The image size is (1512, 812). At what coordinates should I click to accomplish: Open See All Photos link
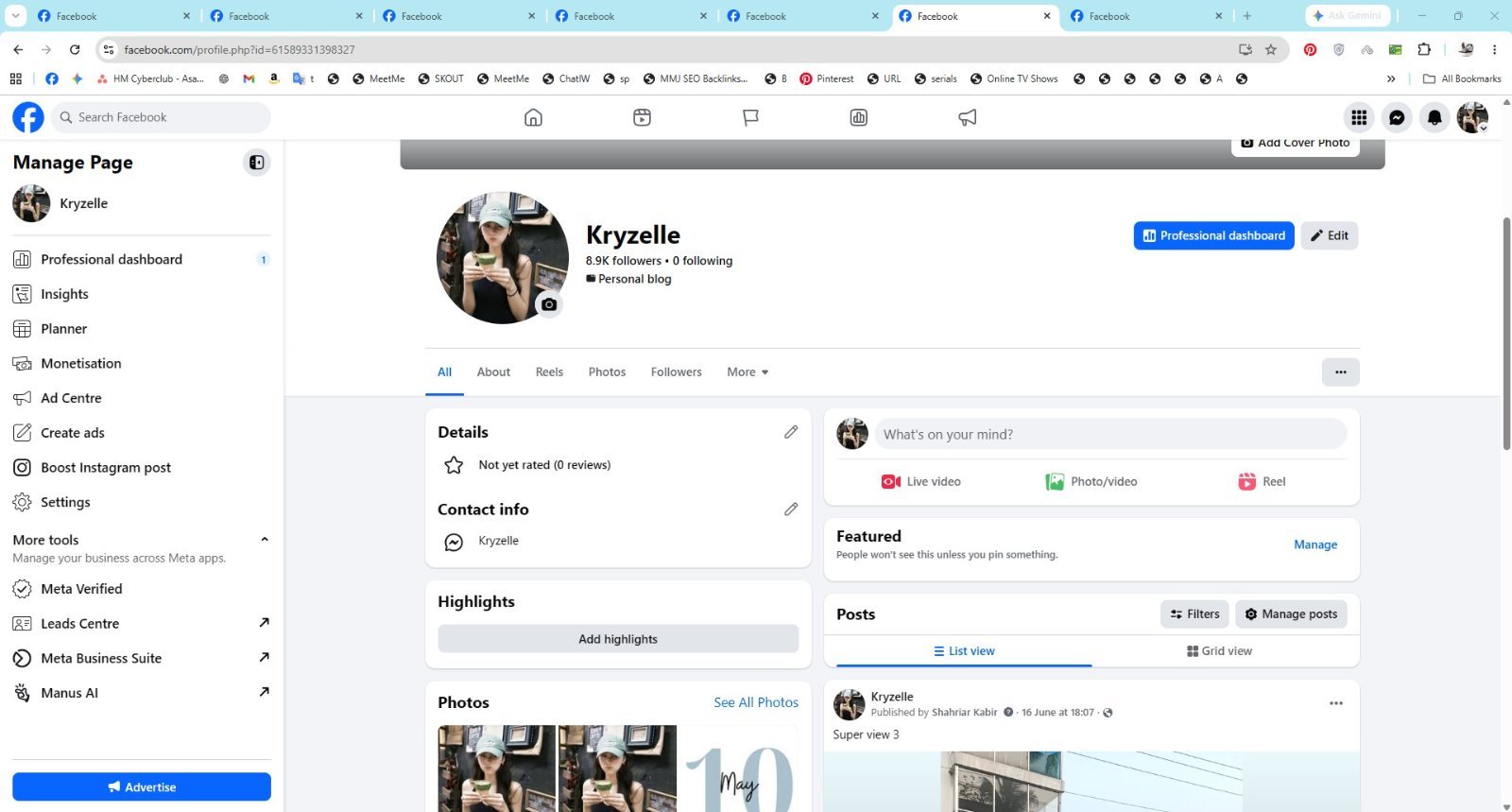click(756, 702)
